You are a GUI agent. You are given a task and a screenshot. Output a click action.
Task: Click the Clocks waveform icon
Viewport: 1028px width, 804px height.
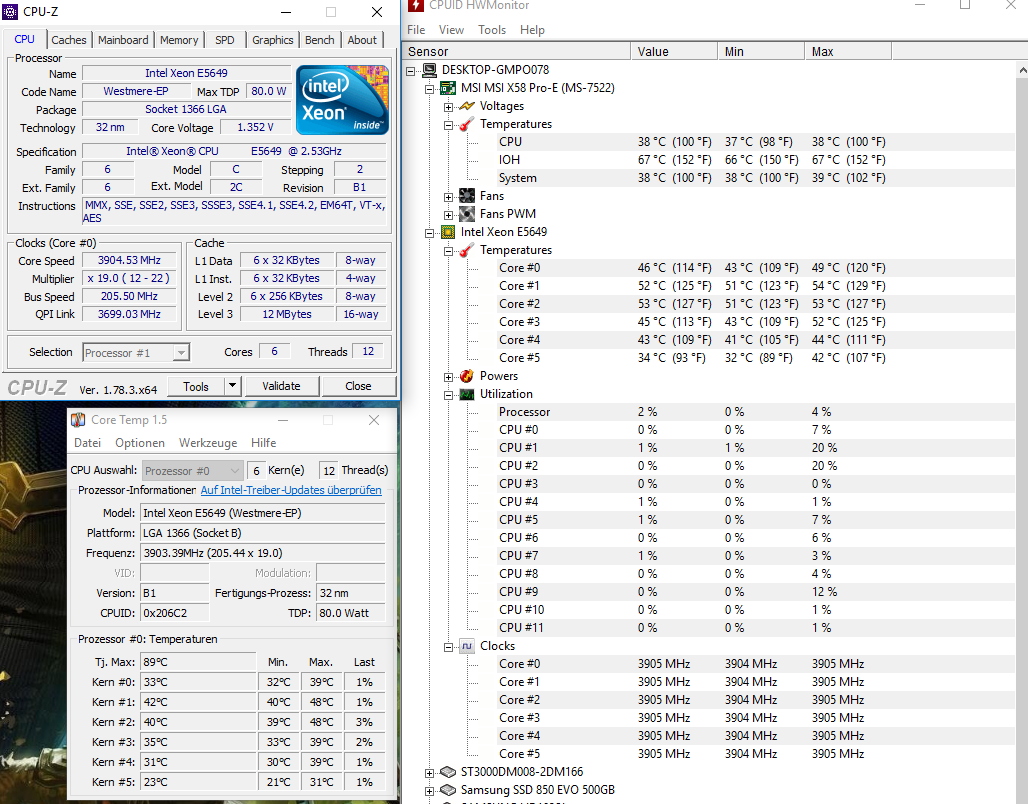pyautogui.click(x=467, y=646)
